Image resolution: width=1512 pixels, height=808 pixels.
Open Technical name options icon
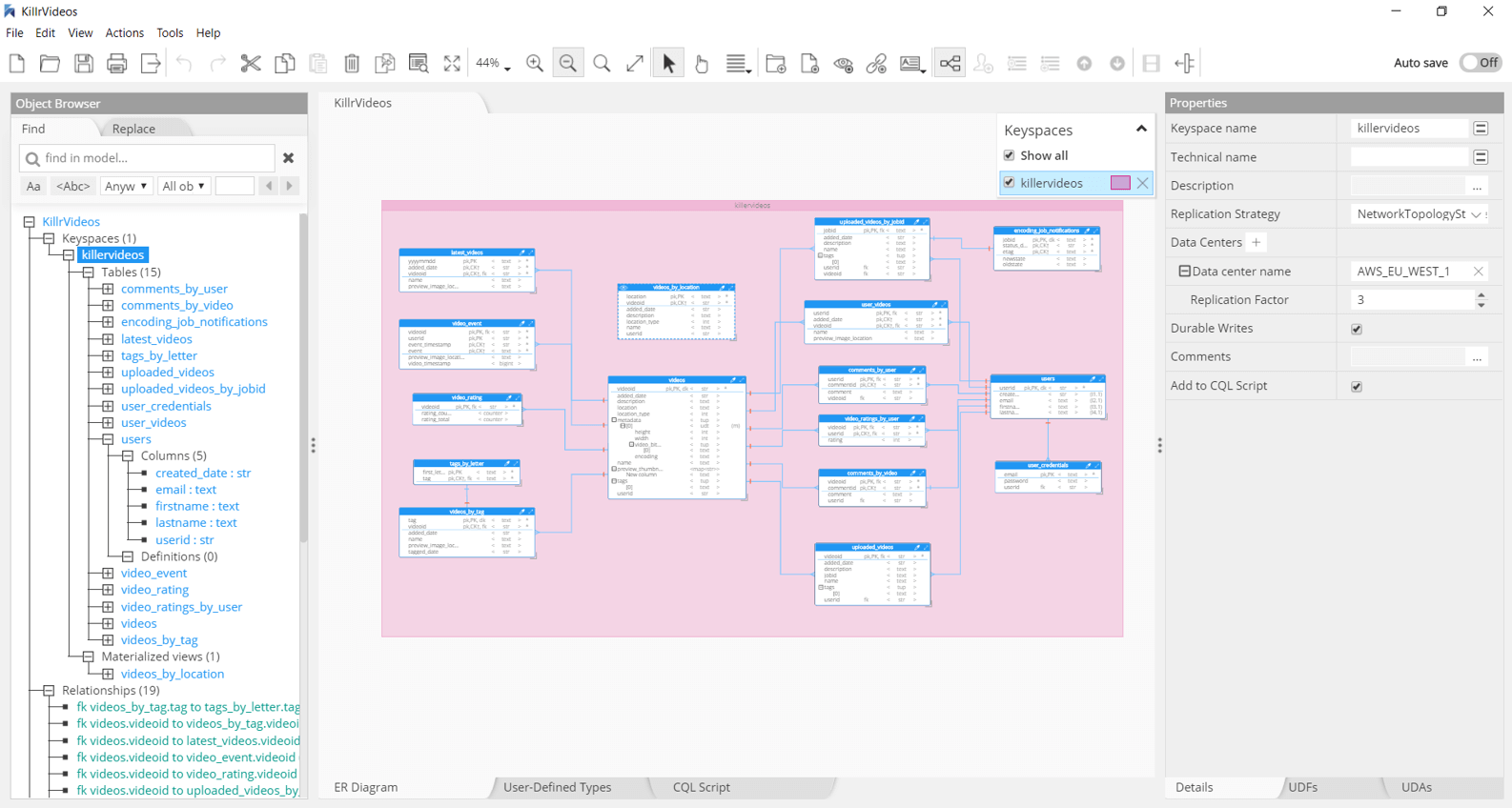tap(1481, 157)
